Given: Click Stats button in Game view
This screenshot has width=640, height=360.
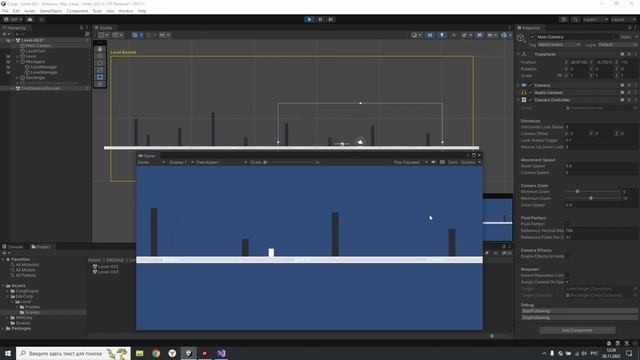Looking at the screenshot, I should 453,162.
